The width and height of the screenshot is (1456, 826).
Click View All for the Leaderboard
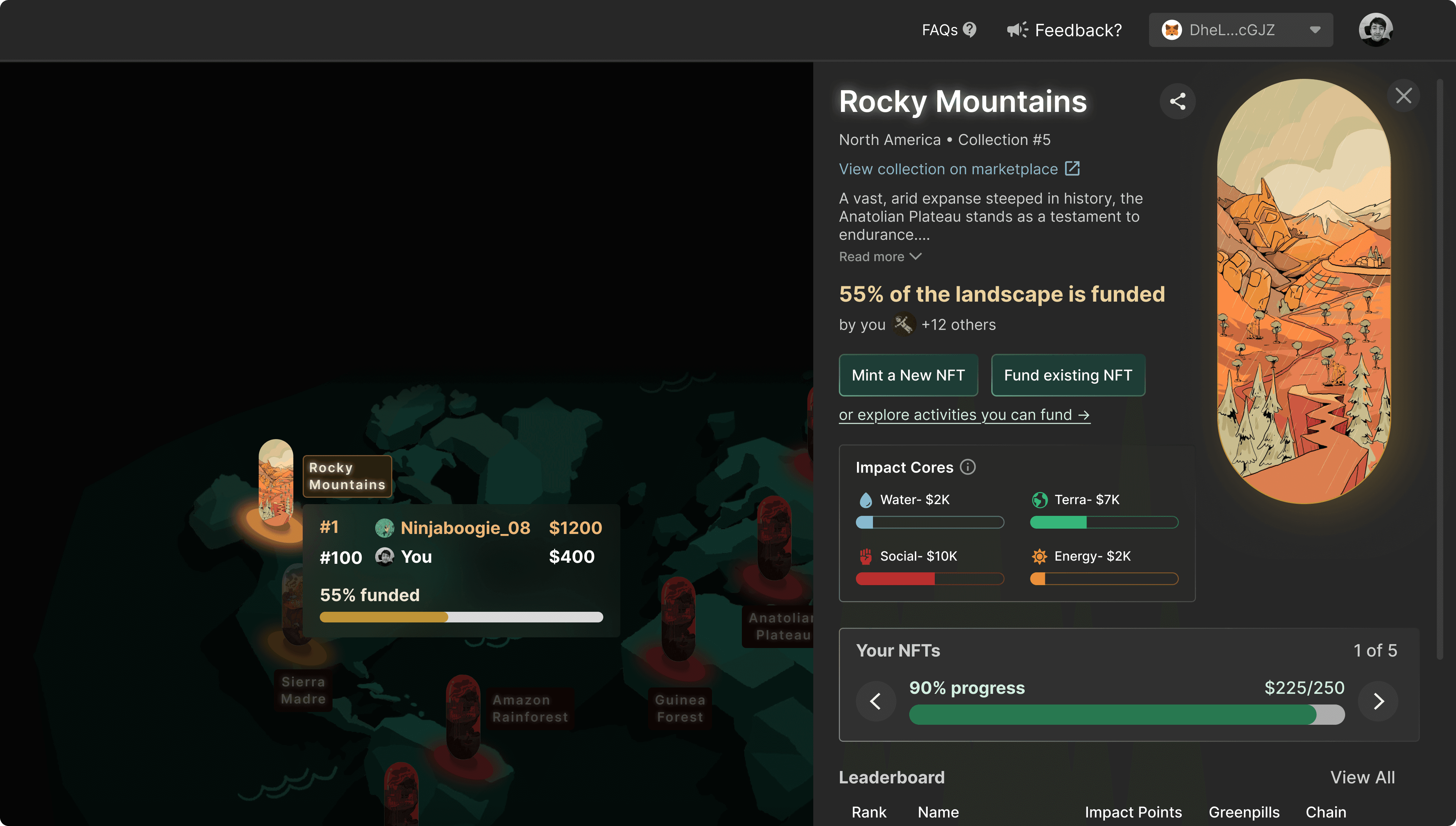click(1363, 777)
